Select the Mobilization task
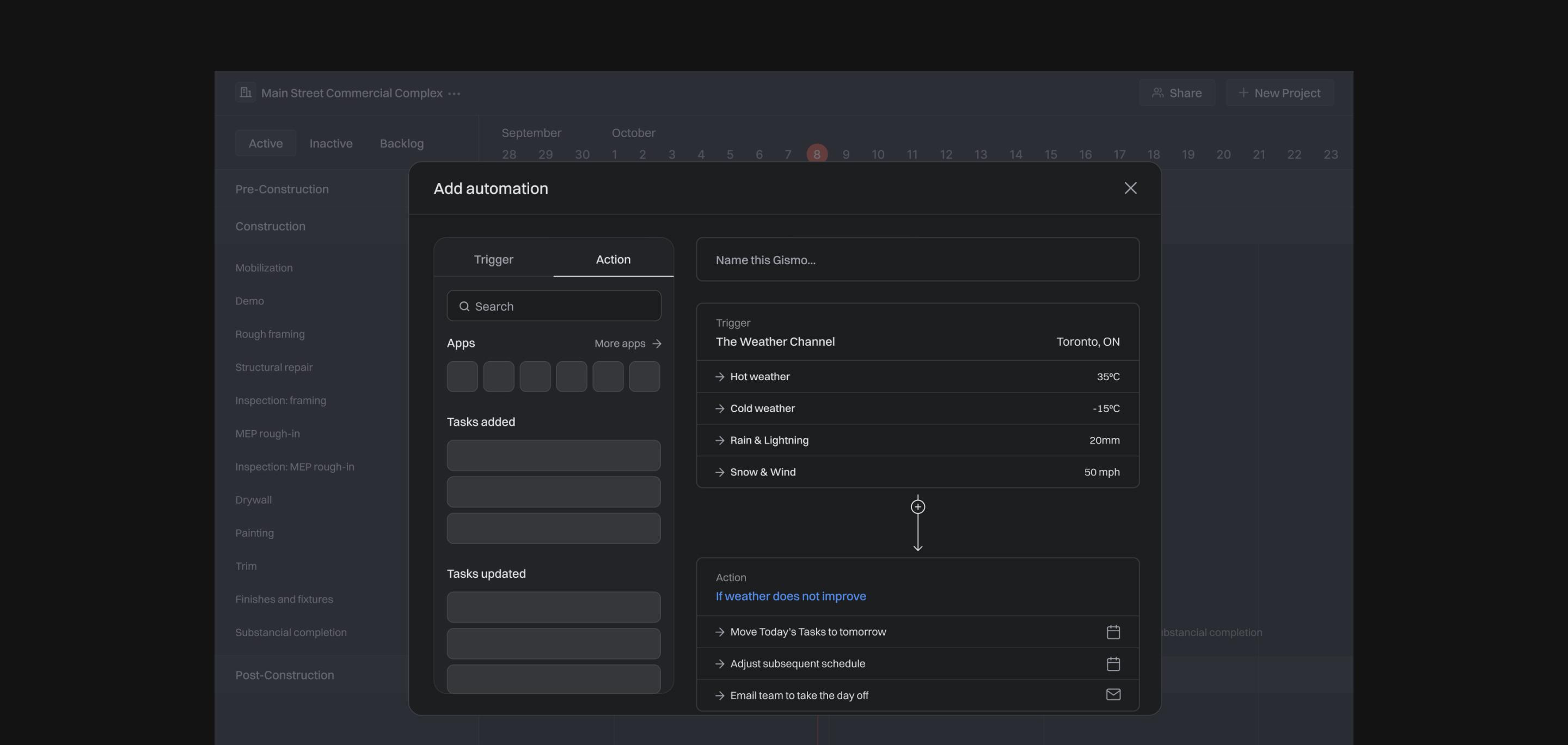This screenshot has width=1568, height=745. tap(264, 268)
